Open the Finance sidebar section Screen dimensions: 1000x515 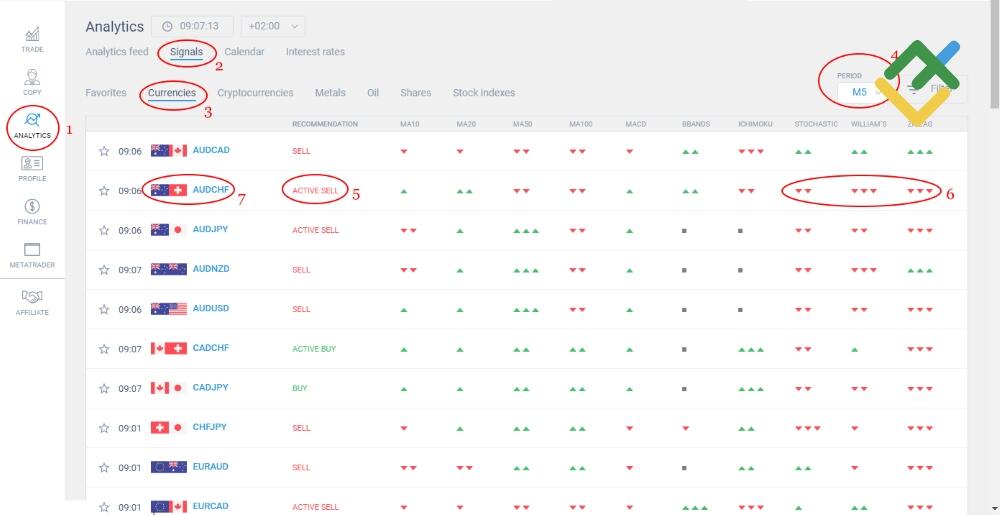pos(32,212)
